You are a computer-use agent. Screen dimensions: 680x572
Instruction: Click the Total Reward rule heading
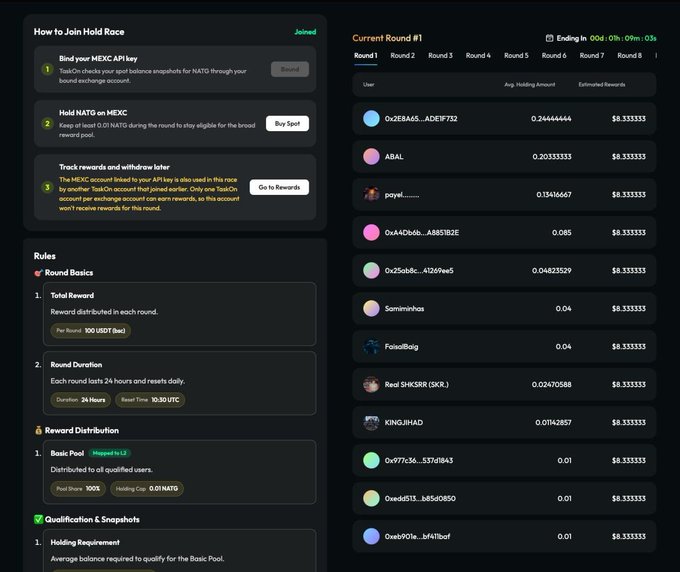pyautogui.click(x=72, y=295)
